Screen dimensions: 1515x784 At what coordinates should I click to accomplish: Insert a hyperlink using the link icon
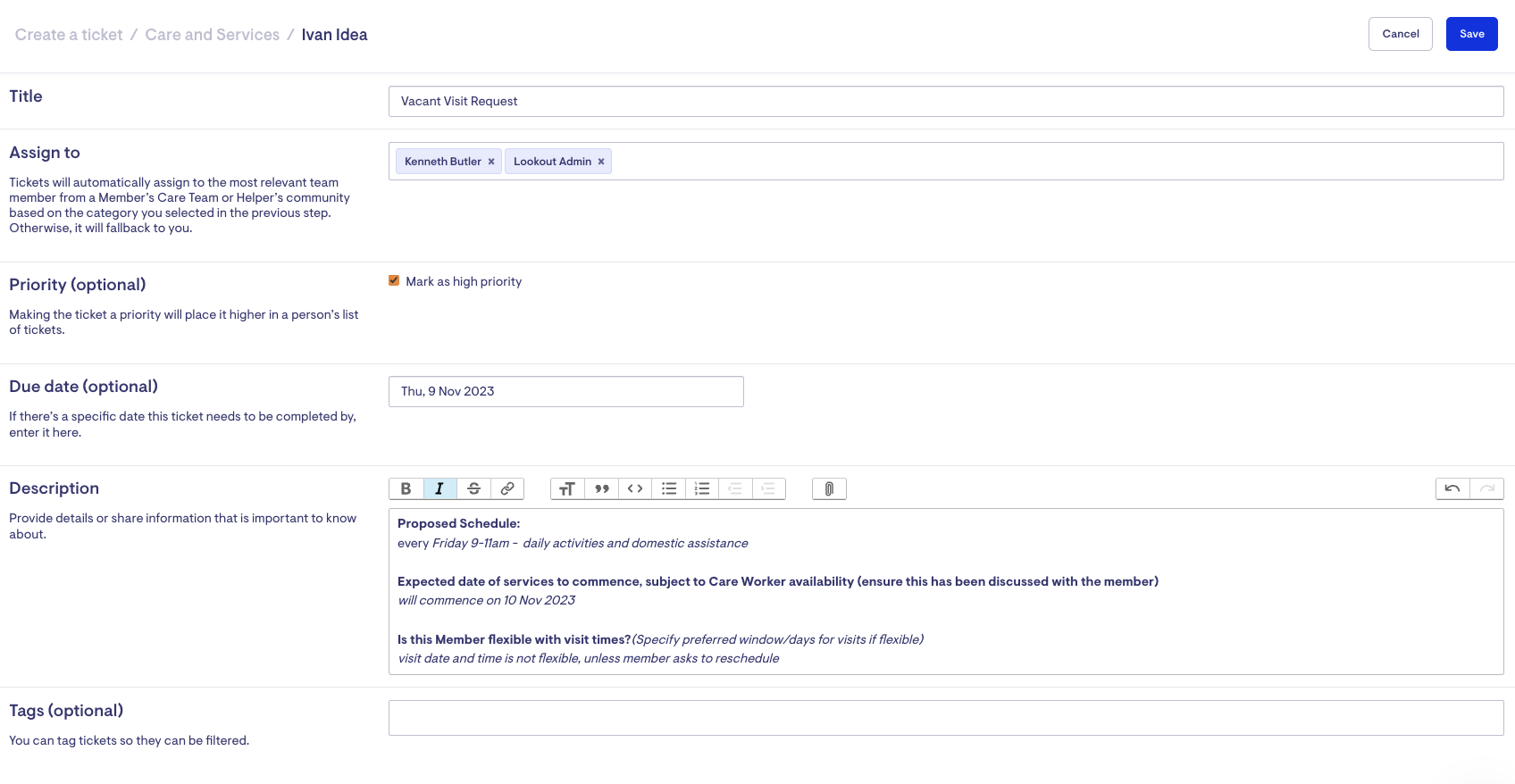point(507,488)
